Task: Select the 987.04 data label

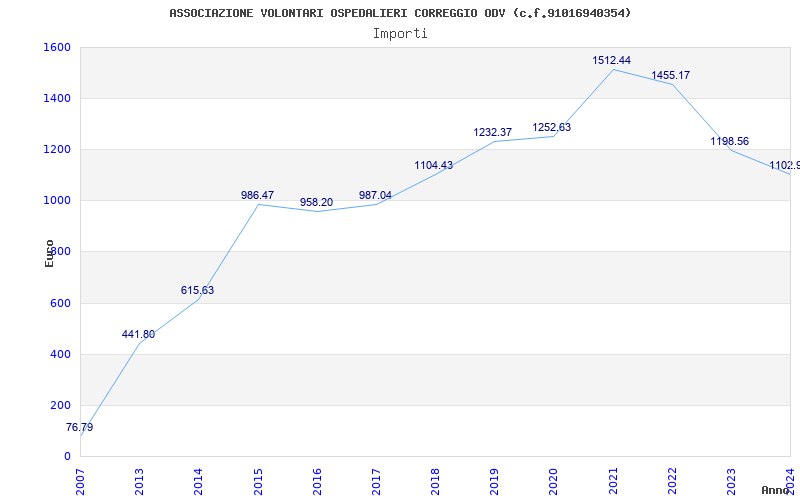Action: coord(375,195)
